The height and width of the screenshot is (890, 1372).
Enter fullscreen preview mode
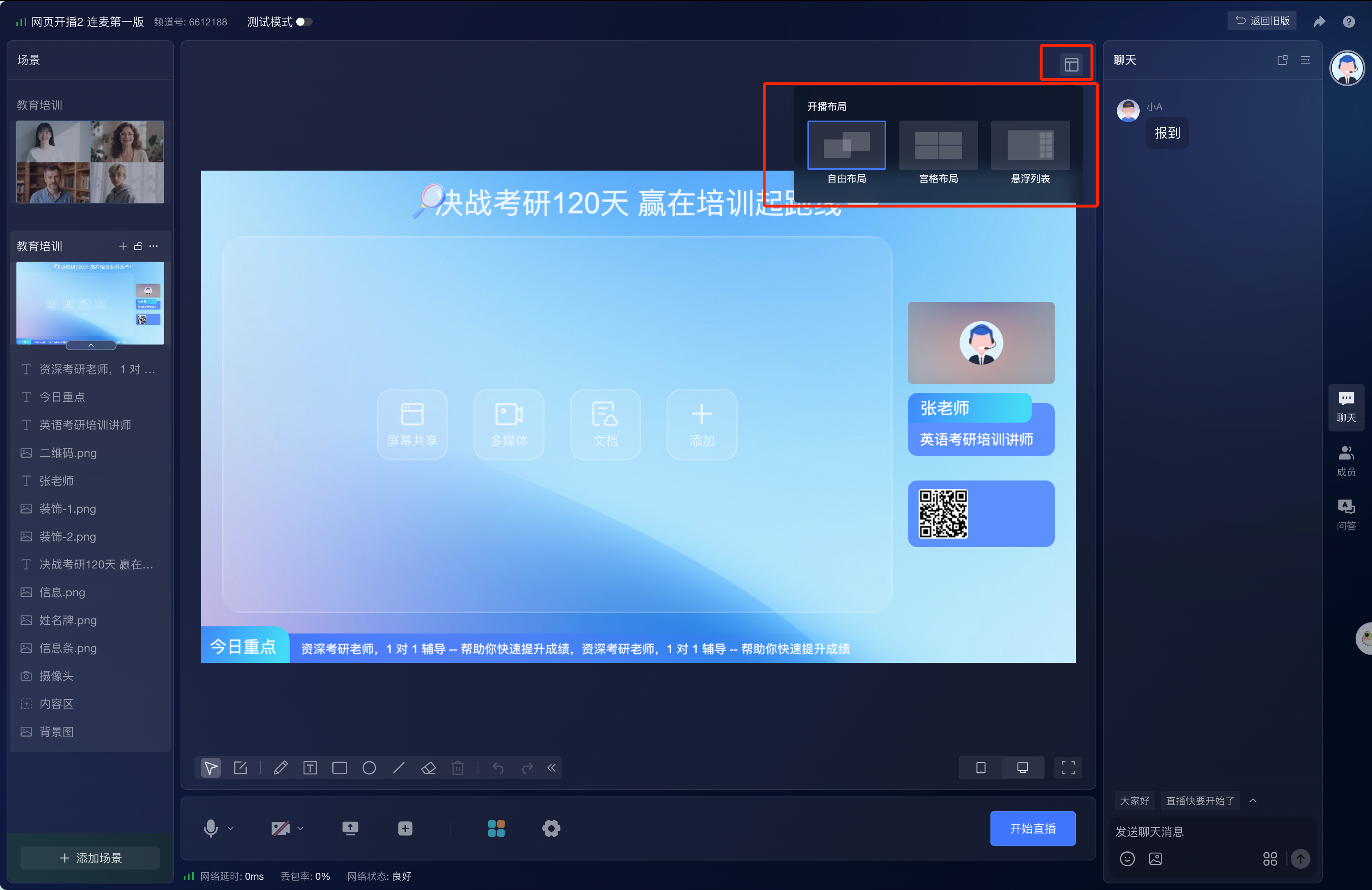[x=1068, y=768]
